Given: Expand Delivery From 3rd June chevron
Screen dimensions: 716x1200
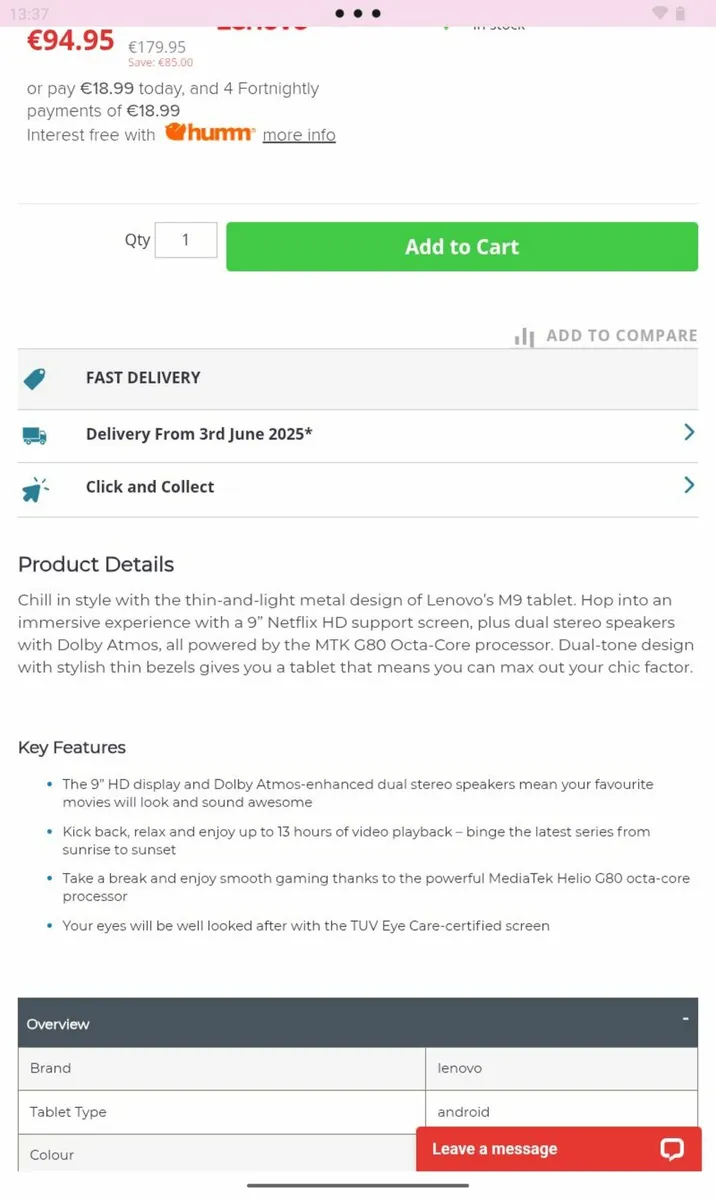Looking at the screenshot, I should 689,432.
